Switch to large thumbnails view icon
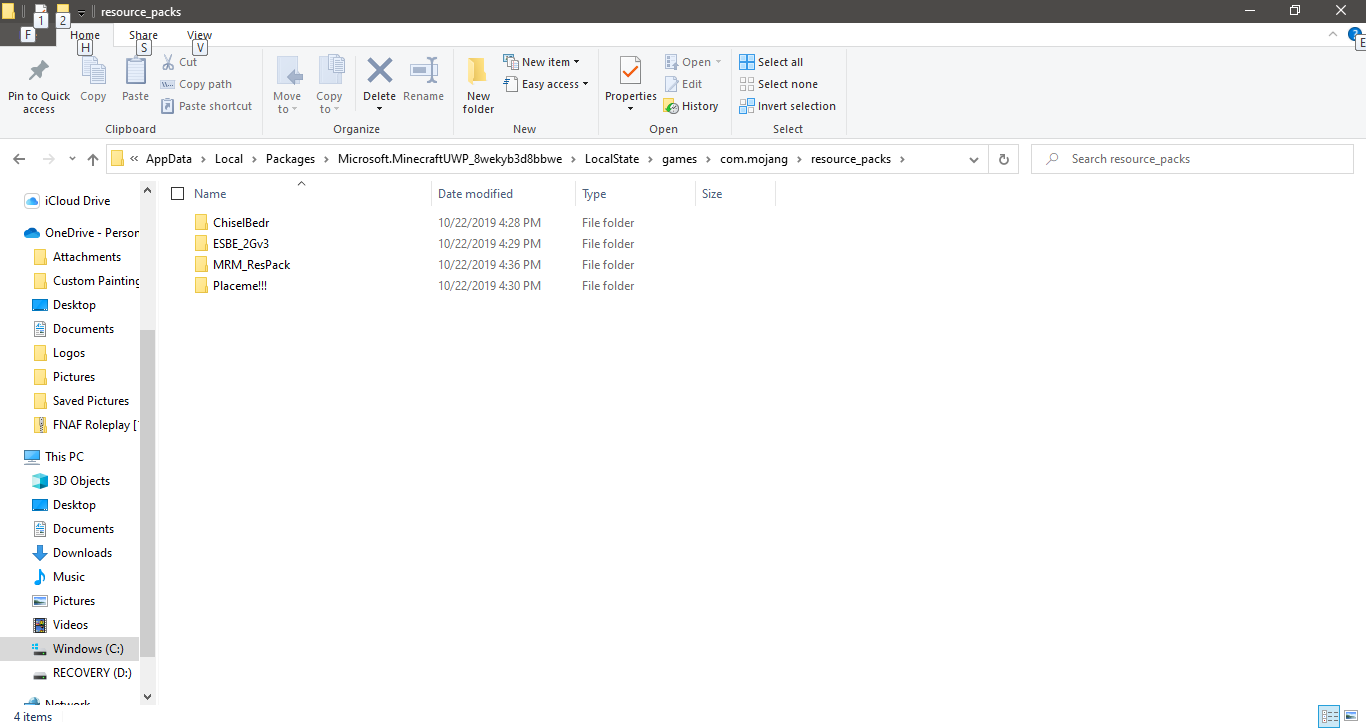 pyautogui.click(x=1350, y=716)
